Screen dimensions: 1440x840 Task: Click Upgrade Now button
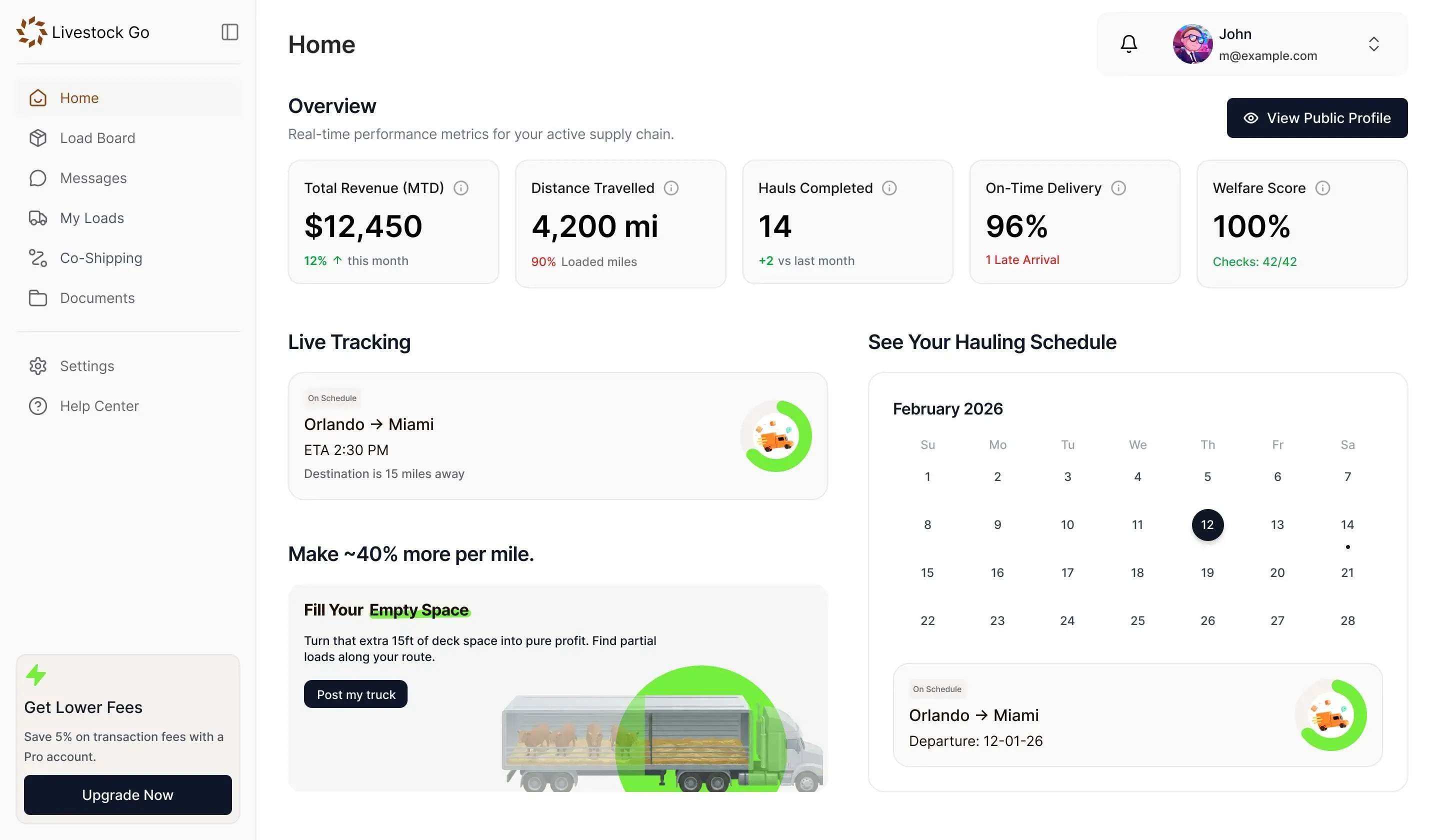tap(128, 794)
